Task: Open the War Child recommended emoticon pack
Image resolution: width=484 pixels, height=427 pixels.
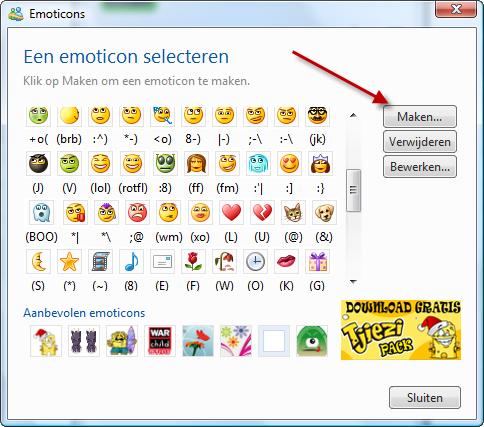Action: coord(160,341)
